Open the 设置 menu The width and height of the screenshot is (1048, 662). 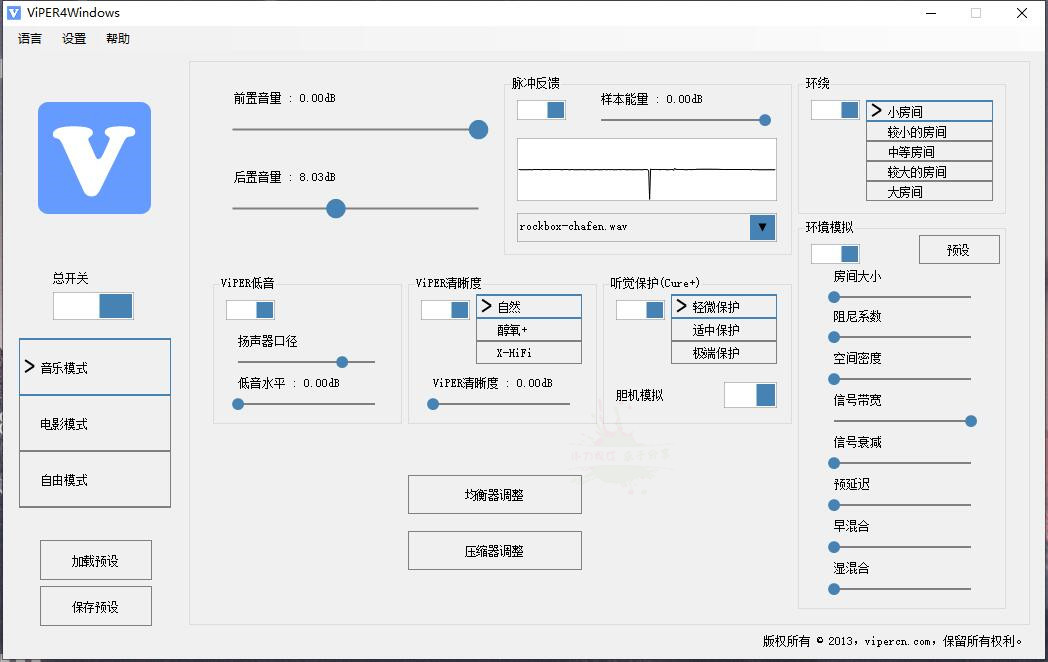coord(71,38)
